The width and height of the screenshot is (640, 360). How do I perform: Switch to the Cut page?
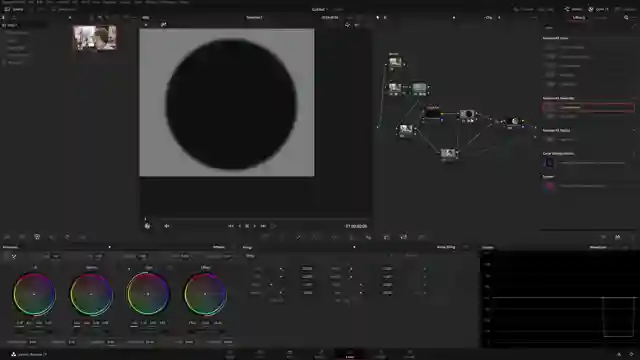[x=260, y=354]
